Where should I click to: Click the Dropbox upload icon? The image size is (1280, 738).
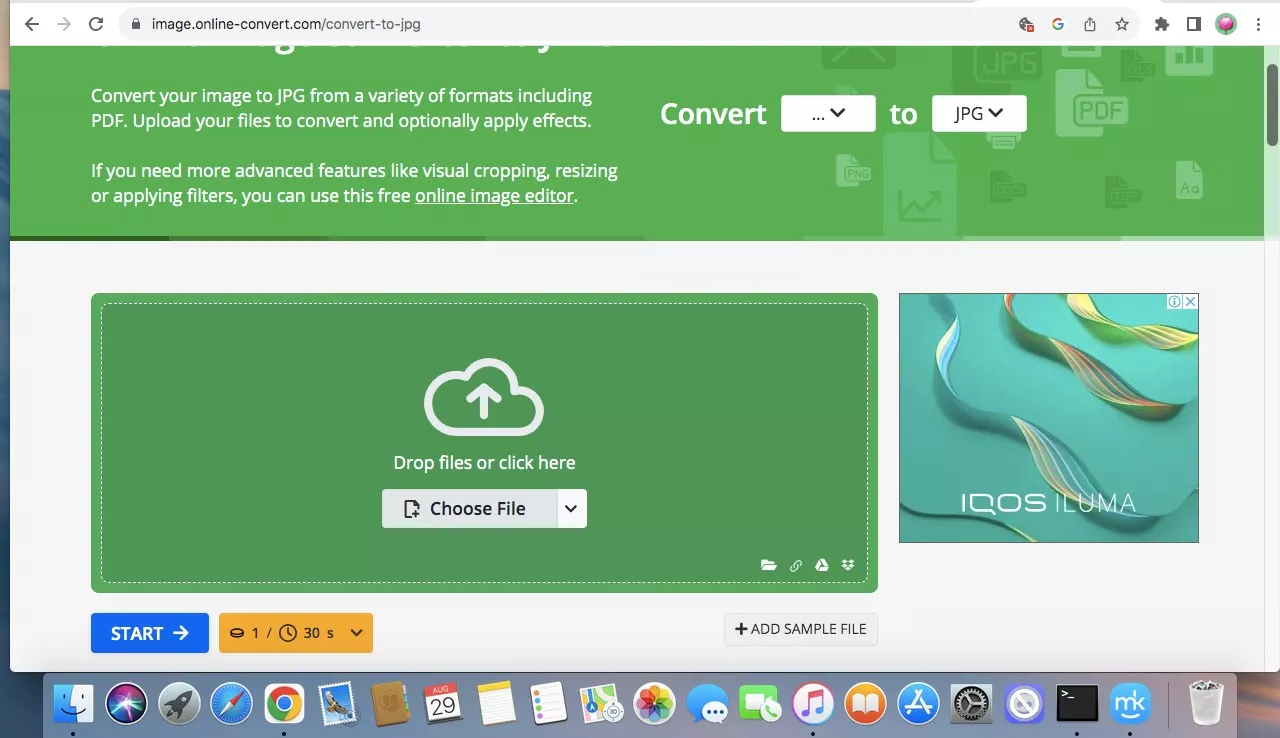848,565
